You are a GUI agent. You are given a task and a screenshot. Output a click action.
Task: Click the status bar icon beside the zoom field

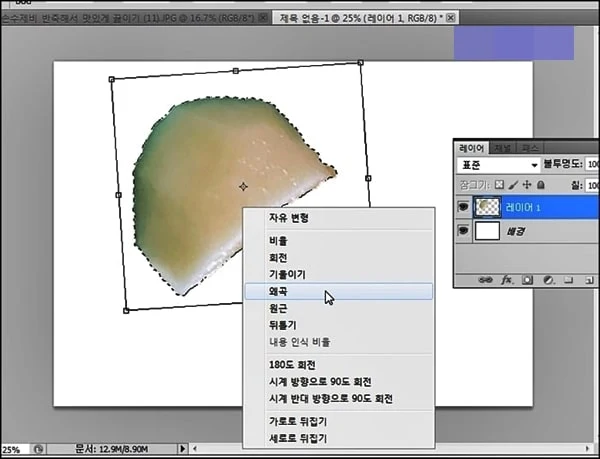(x=39, y=449)
